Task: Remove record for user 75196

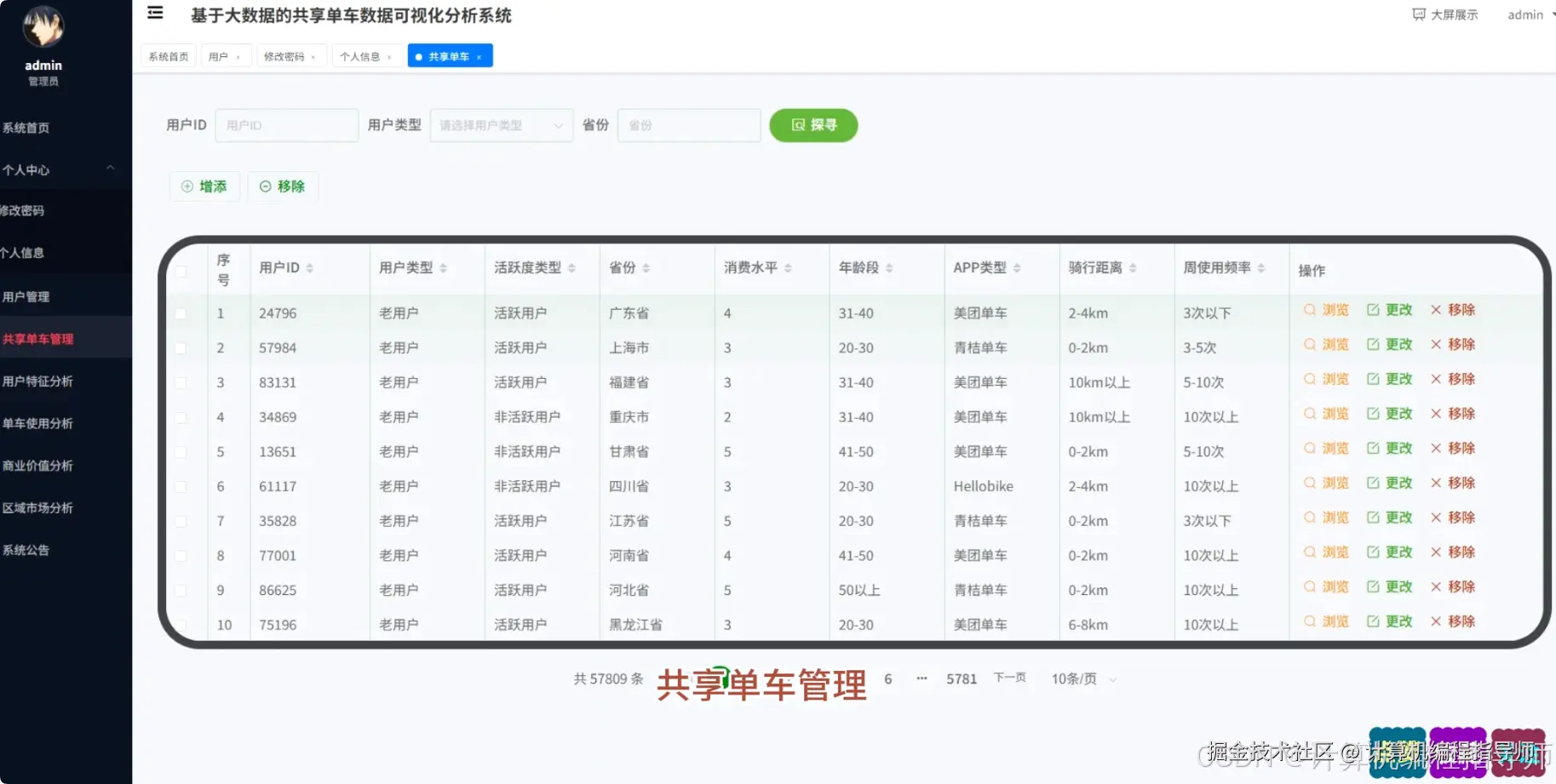Action: [x=1452, y=621]
